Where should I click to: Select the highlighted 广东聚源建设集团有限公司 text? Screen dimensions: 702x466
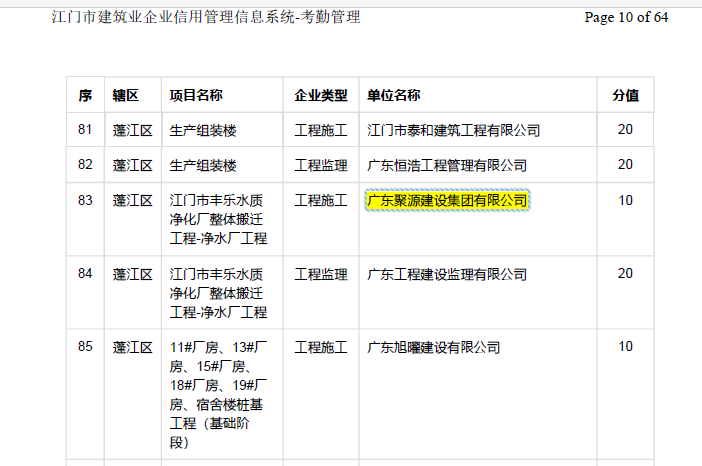click(x=447, y=201)
